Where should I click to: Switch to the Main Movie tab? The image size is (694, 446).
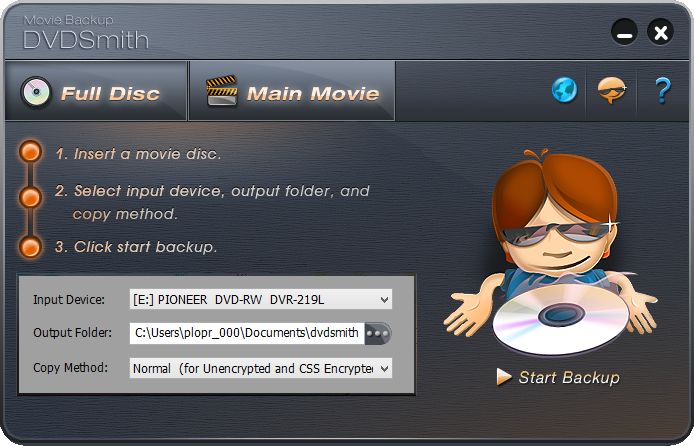[292, 91]
